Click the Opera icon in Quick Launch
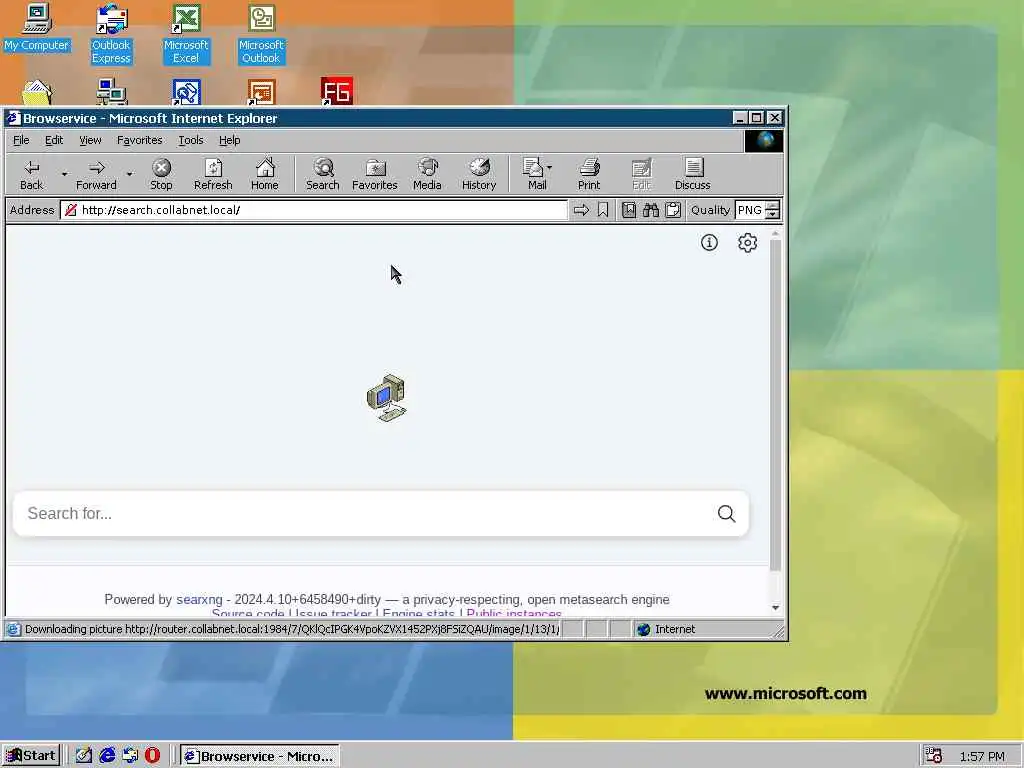This screenshot has height=768, width=1024. click(x=152, y=756)
